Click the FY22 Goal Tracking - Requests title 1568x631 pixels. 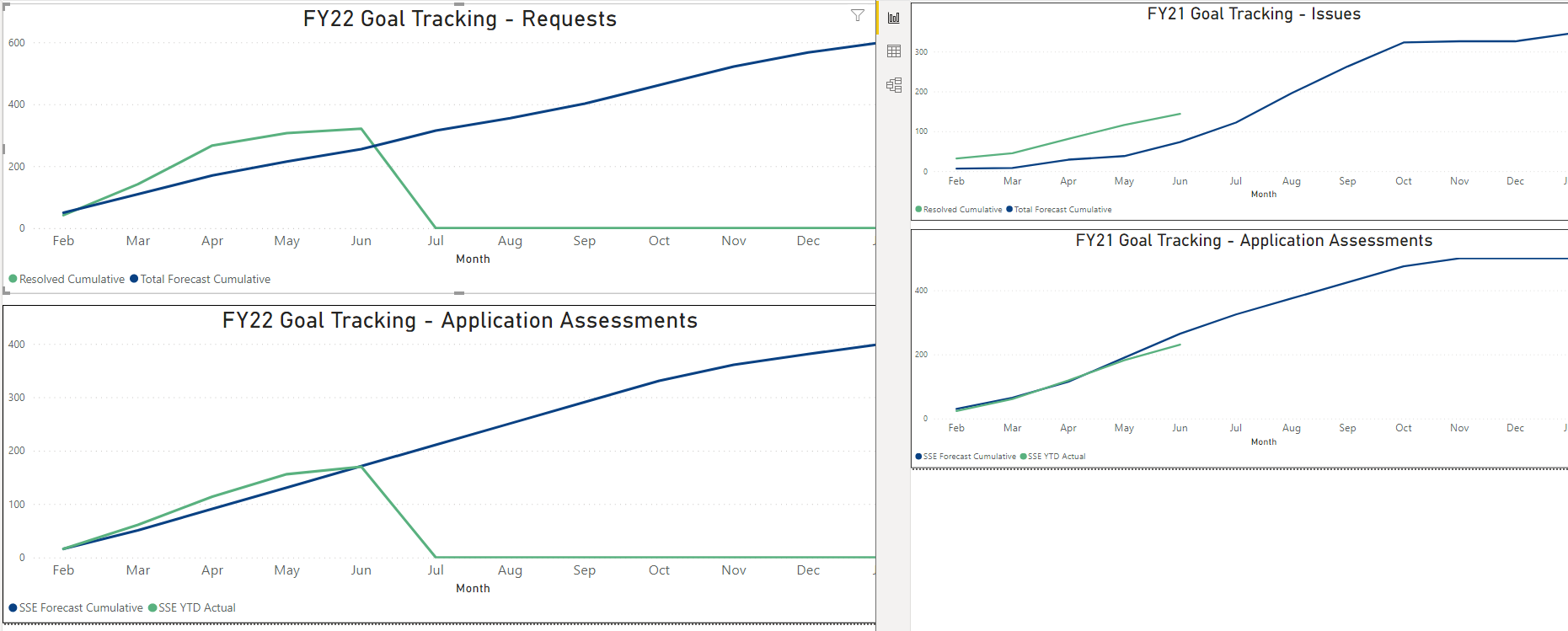click(460, 19)
